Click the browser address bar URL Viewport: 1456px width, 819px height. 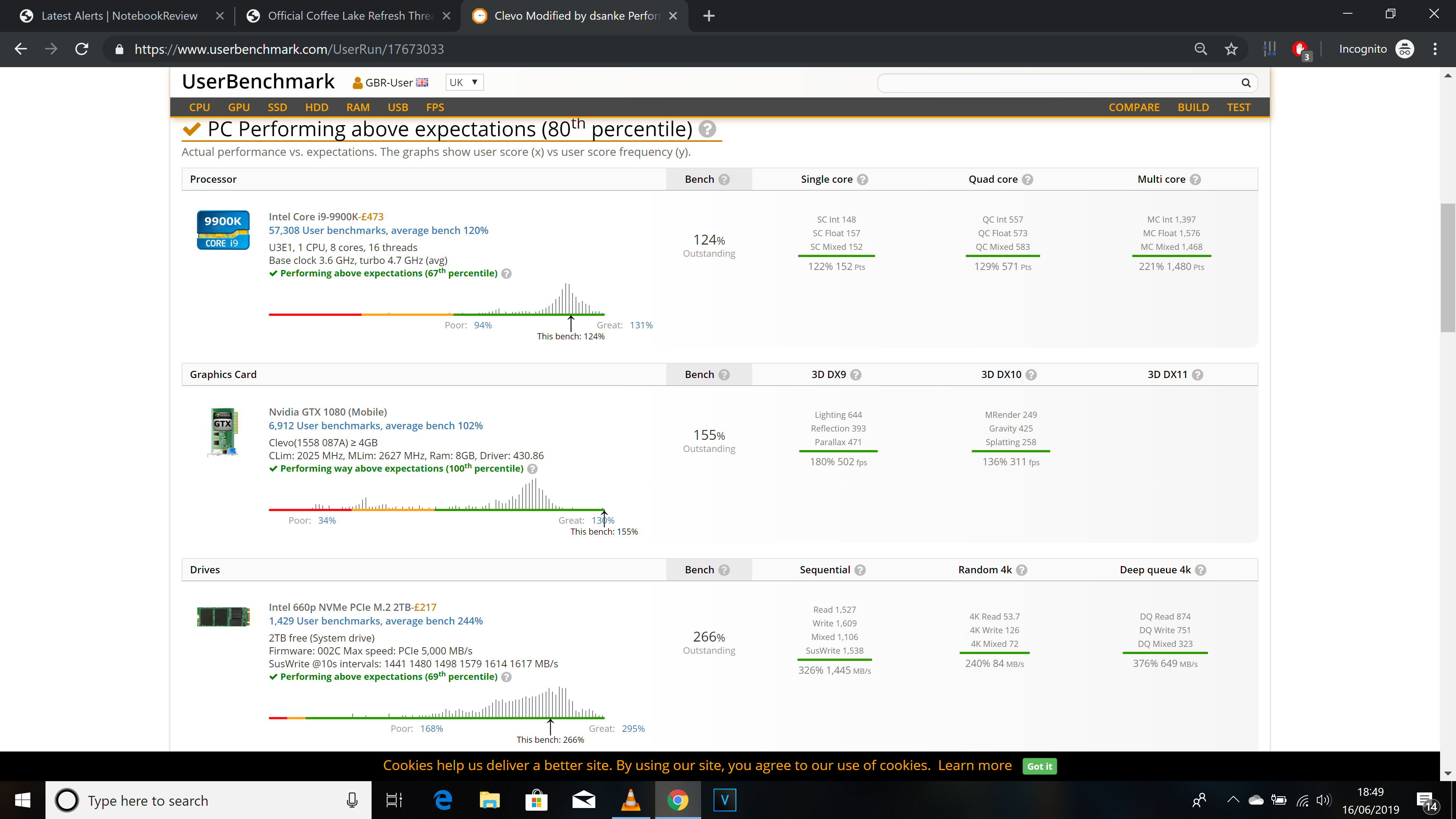click(x=289, y=49)
